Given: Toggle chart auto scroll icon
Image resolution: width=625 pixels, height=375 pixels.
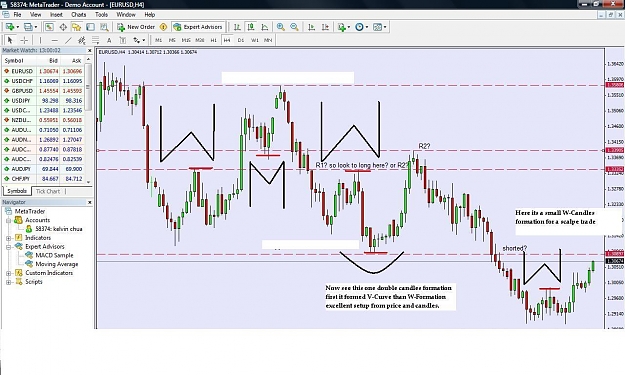Looking at the screenshot, I should (x=312, y=27).
